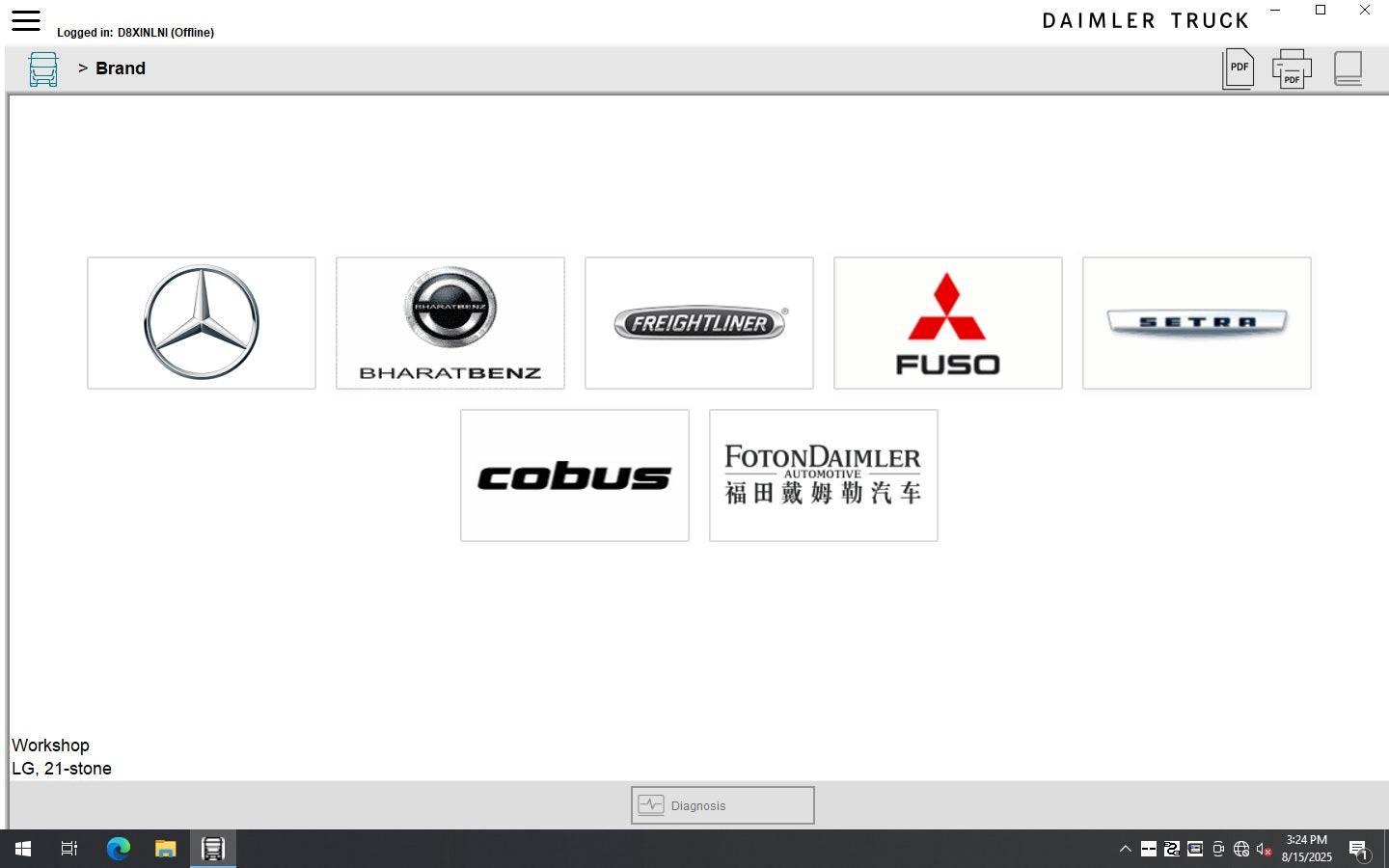Open the hamburger main menu
The height and width of the screenshot is (868, 1389).
point(26,20)
